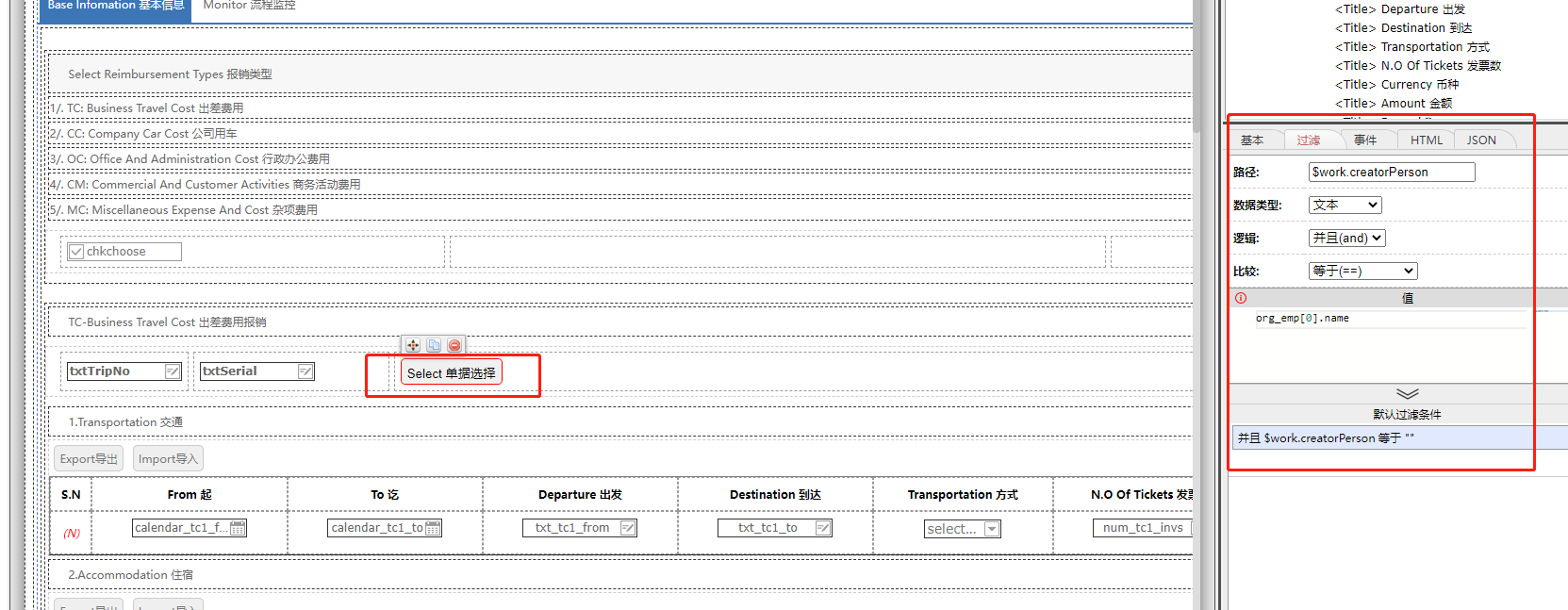This screenshot has height=610, width=1568.
Task: Select tree item <Title> Currency 币种
Action: 1396,85
